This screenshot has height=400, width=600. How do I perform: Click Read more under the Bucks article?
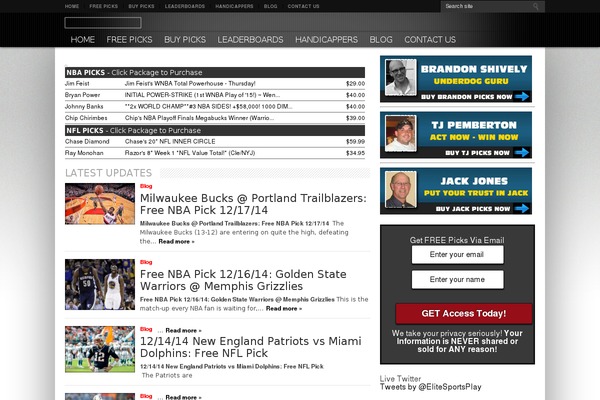tap(176, 242)
